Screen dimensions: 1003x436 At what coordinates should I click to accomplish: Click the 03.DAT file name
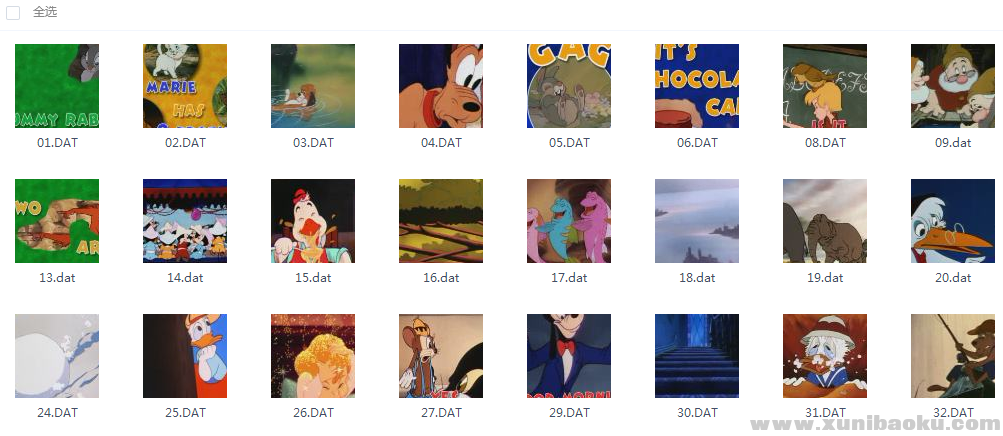pos(313,143)
